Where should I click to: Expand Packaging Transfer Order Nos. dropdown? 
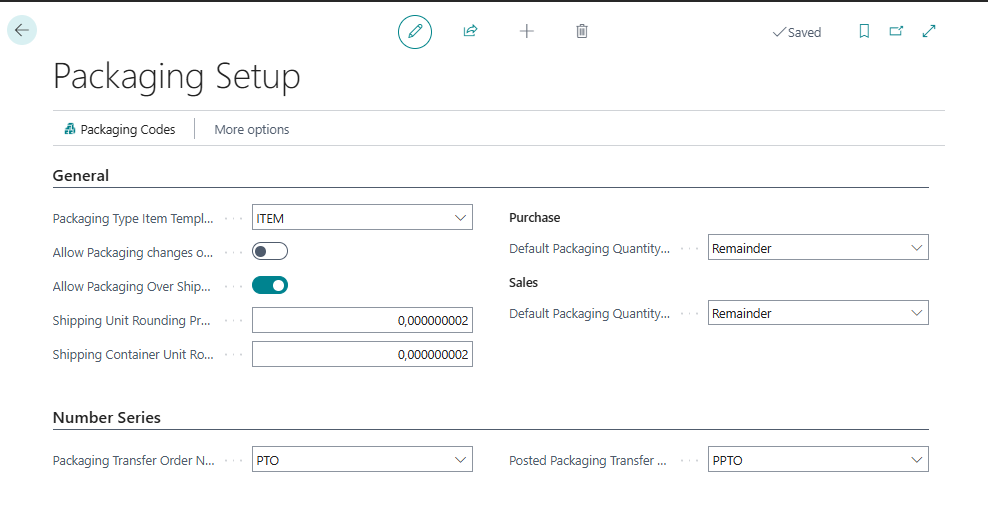460,460
